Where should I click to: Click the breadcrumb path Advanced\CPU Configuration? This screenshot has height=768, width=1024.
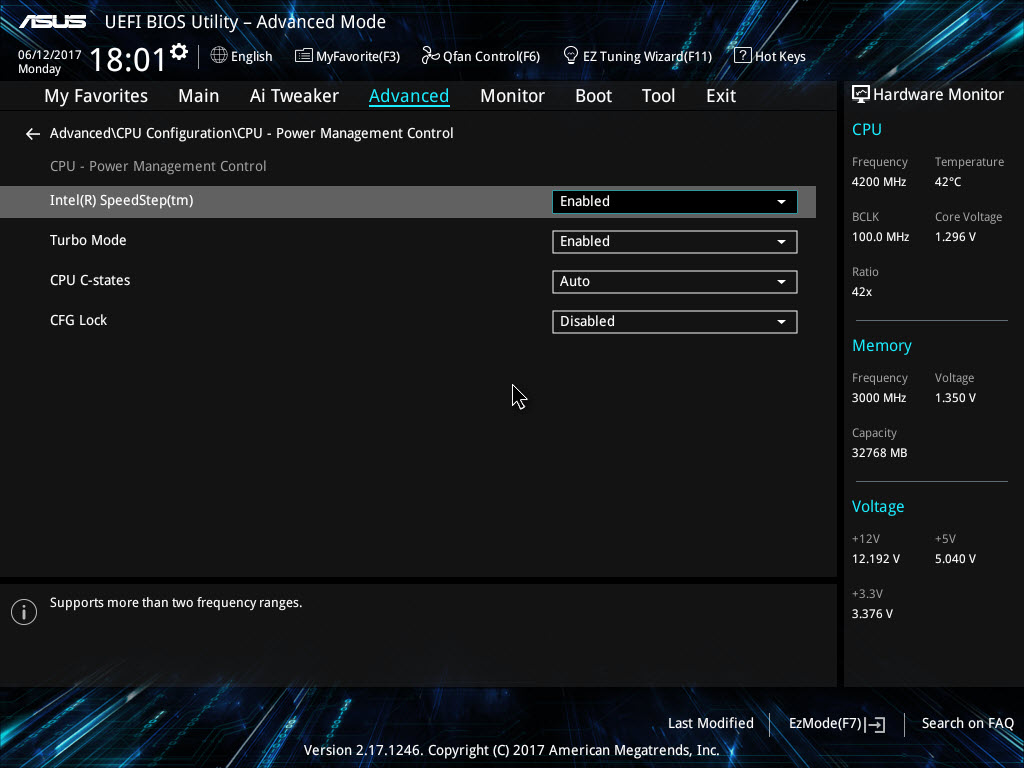point(251,133)
